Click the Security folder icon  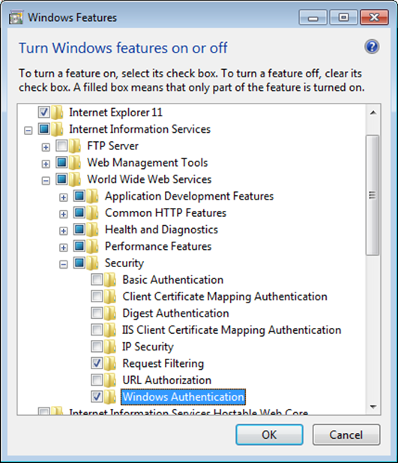[x=92, y=263]
